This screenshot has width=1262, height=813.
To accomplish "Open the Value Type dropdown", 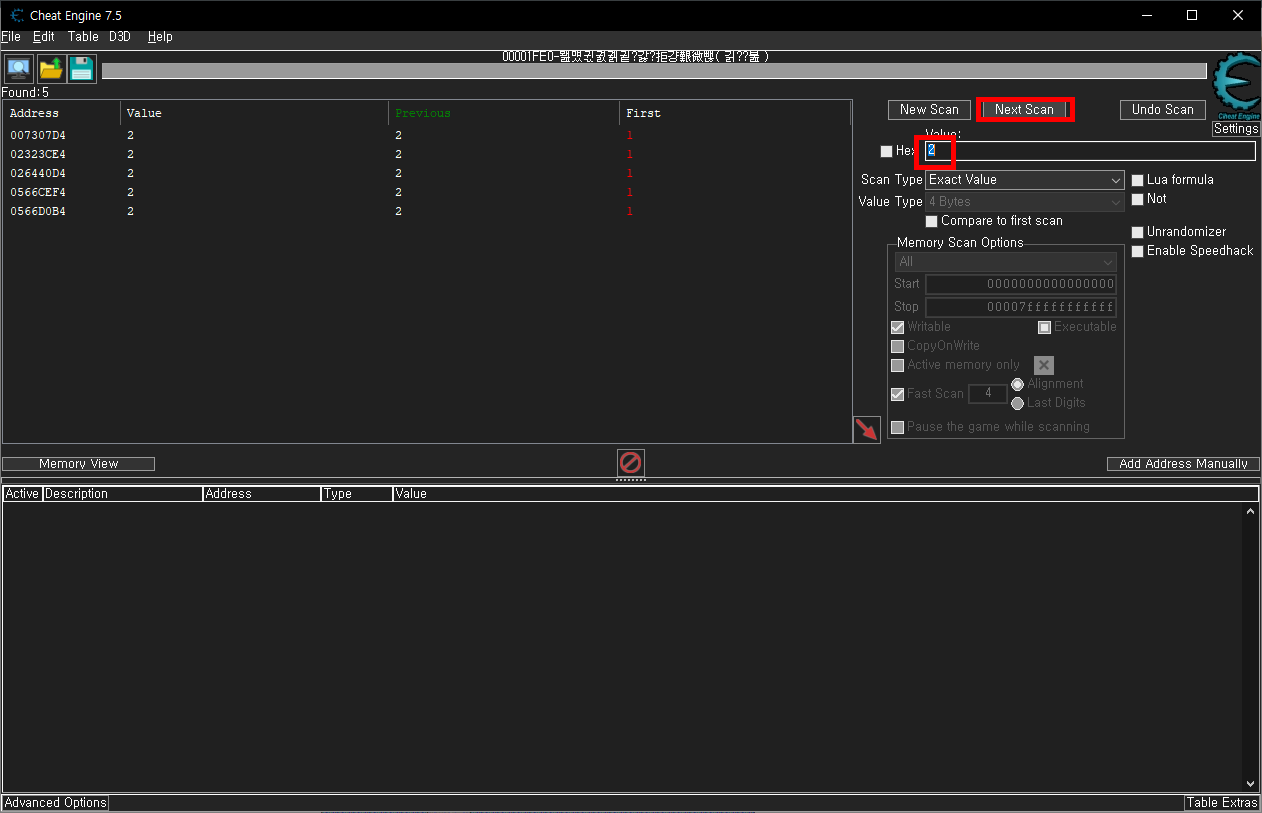I will 1025,202.
